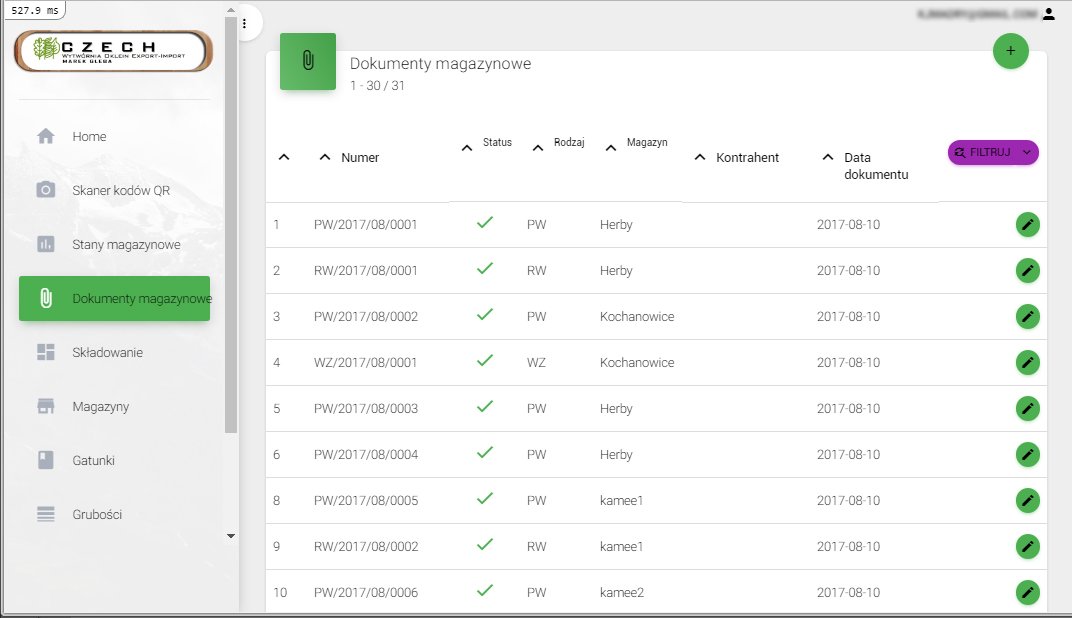
Task: Sort table by Numer column arrow
Action: 324,157
